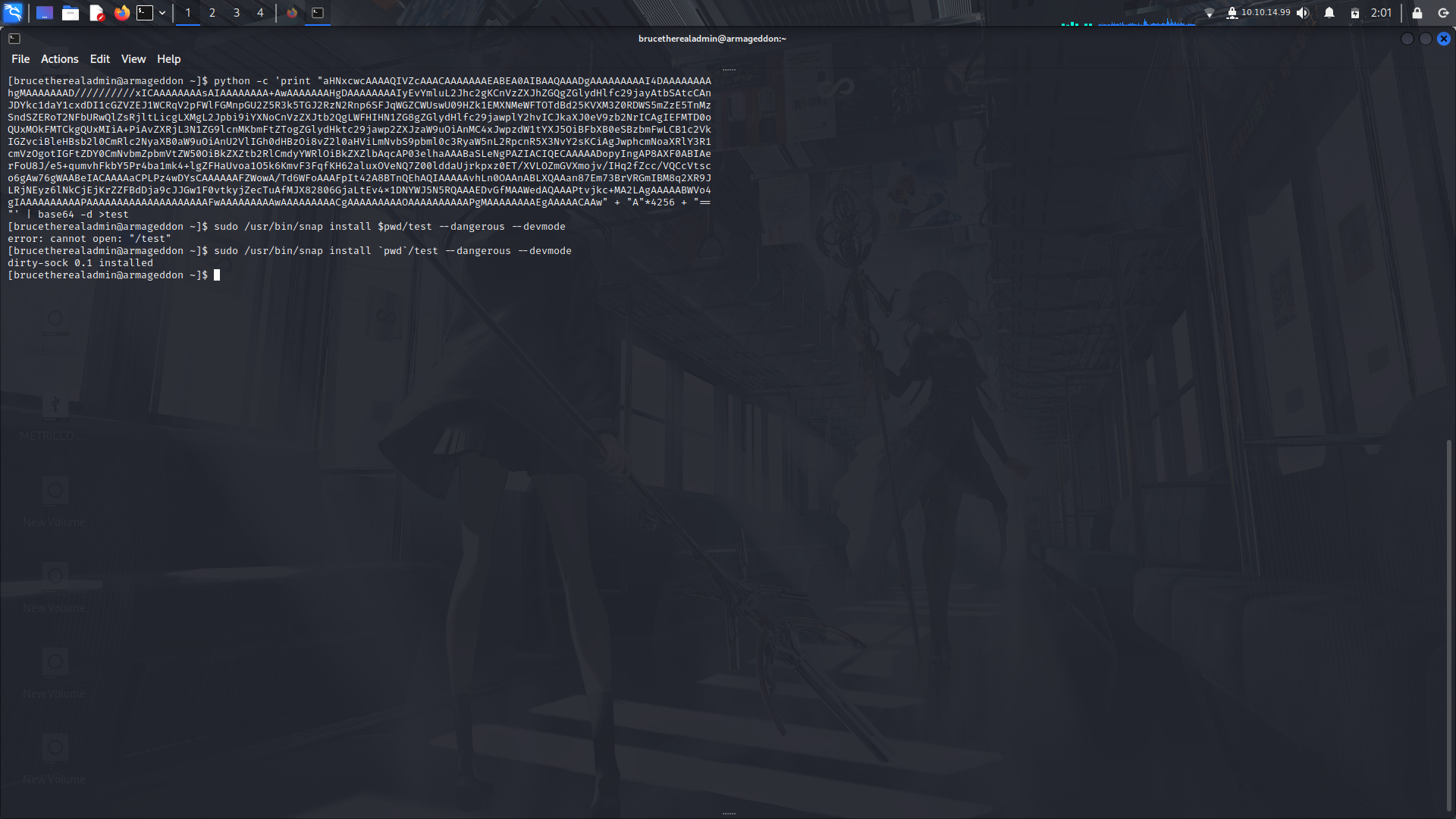
Task: Open the Actions menu in the terminal
Action: 59,58
